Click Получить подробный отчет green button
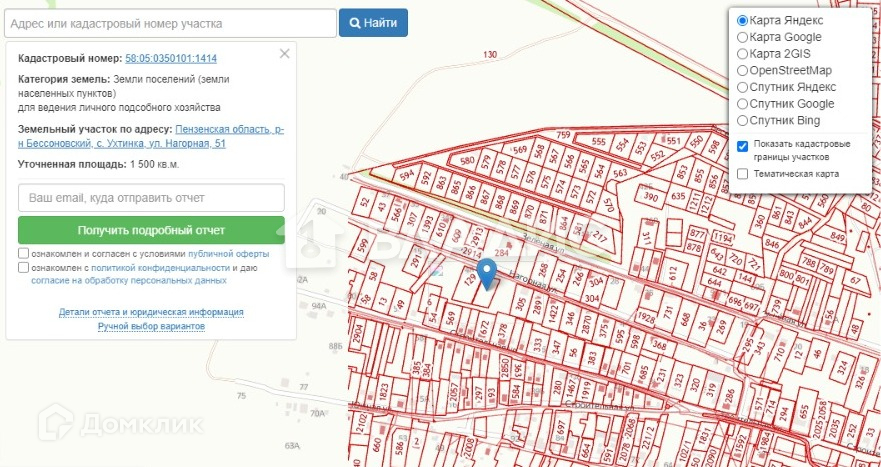Viewport: 881px width, 467px height. pyautogui.click(x=151, y=230)
